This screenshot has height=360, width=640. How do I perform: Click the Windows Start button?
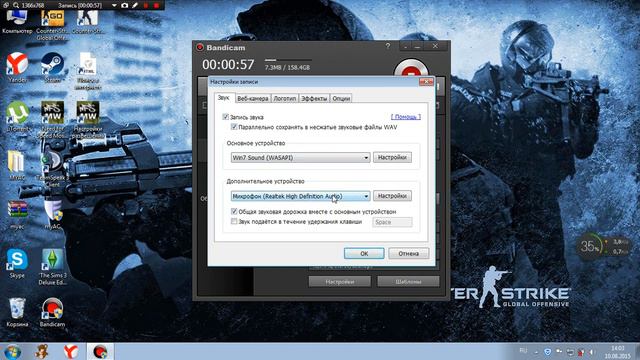point(12,351)
